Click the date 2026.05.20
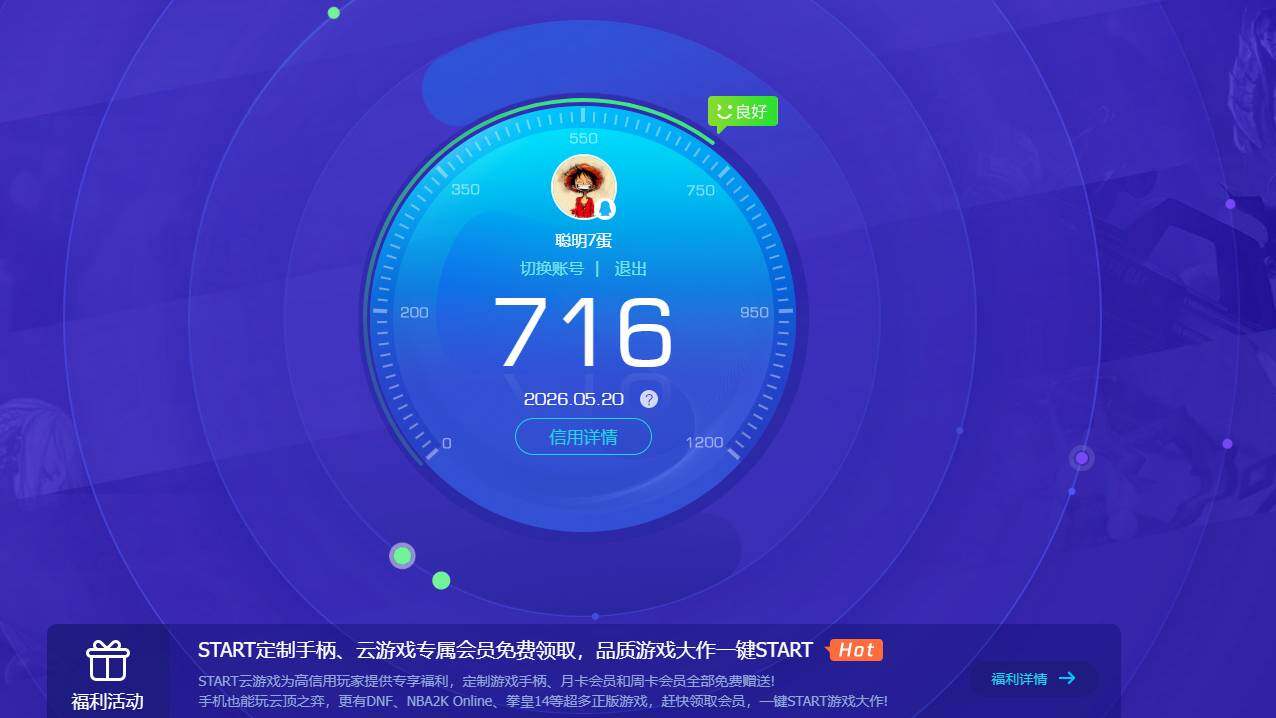 tap(574, 399)
